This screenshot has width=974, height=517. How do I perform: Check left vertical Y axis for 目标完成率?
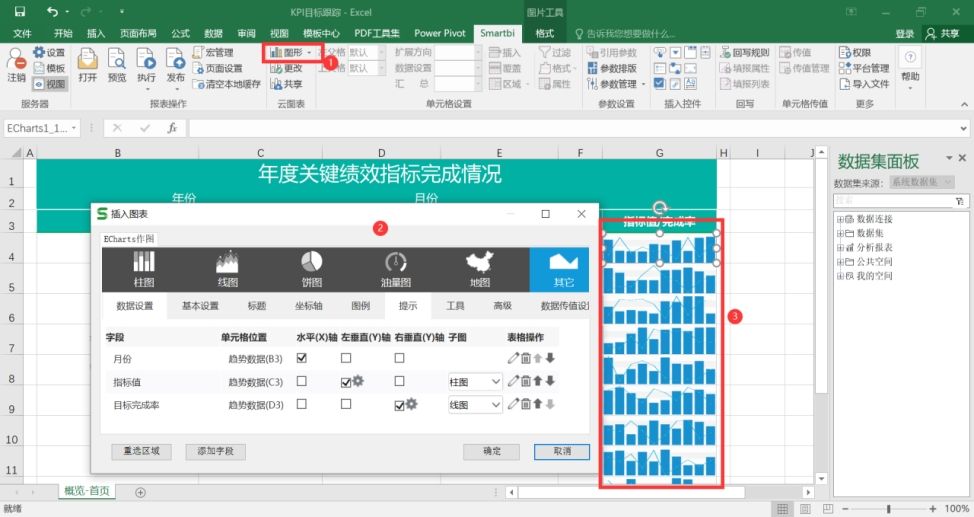coord(346,404)
